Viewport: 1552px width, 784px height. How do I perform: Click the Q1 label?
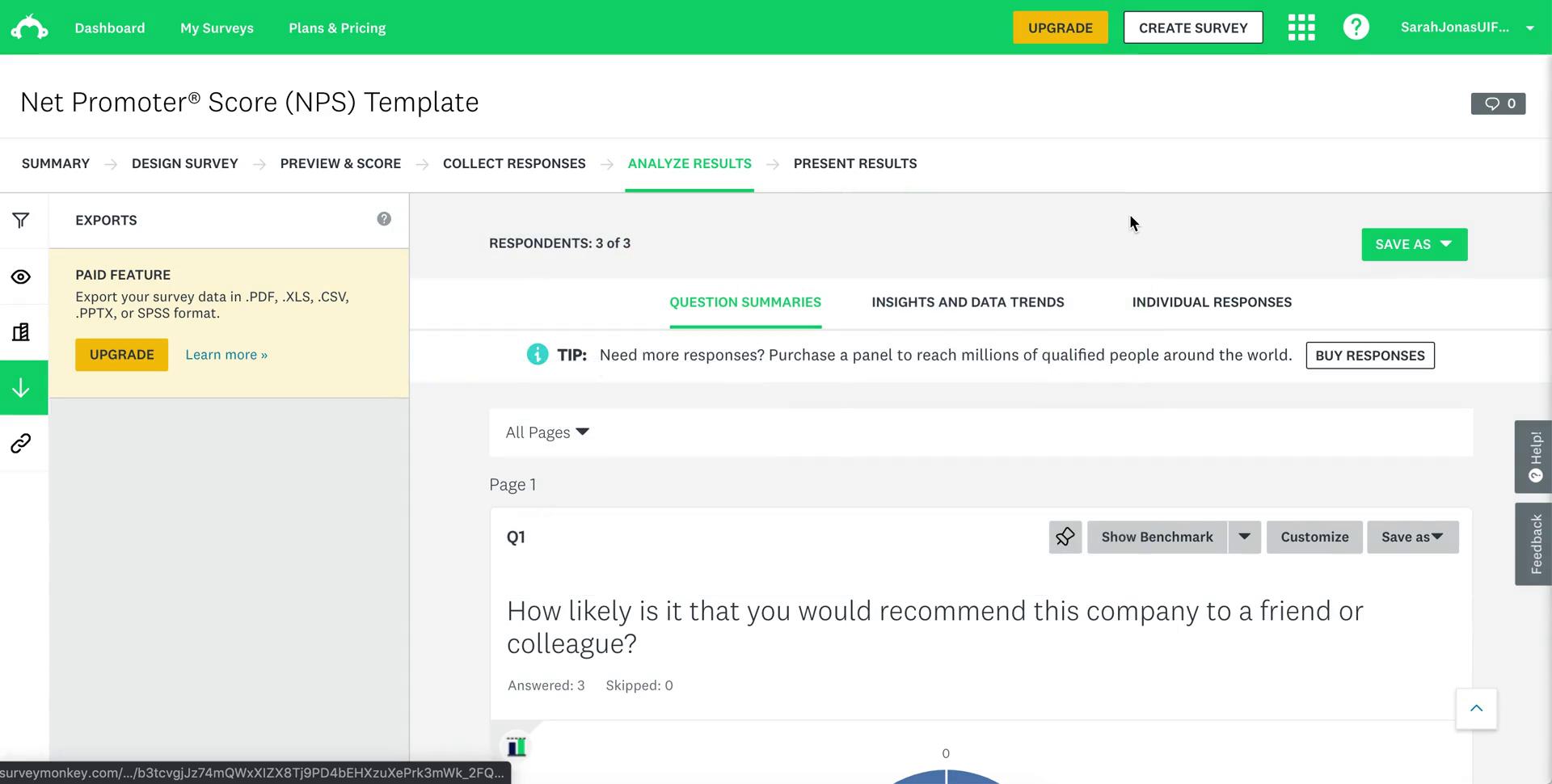[516, 537]
